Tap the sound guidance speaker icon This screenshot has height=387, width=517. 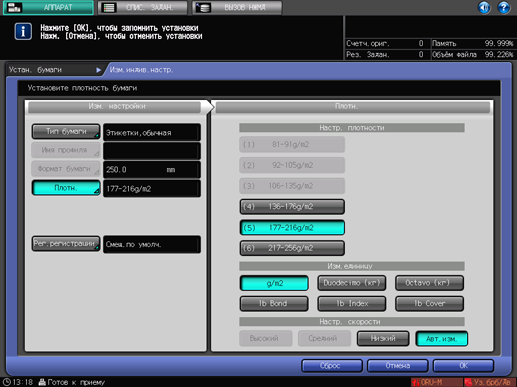[484, 7]
